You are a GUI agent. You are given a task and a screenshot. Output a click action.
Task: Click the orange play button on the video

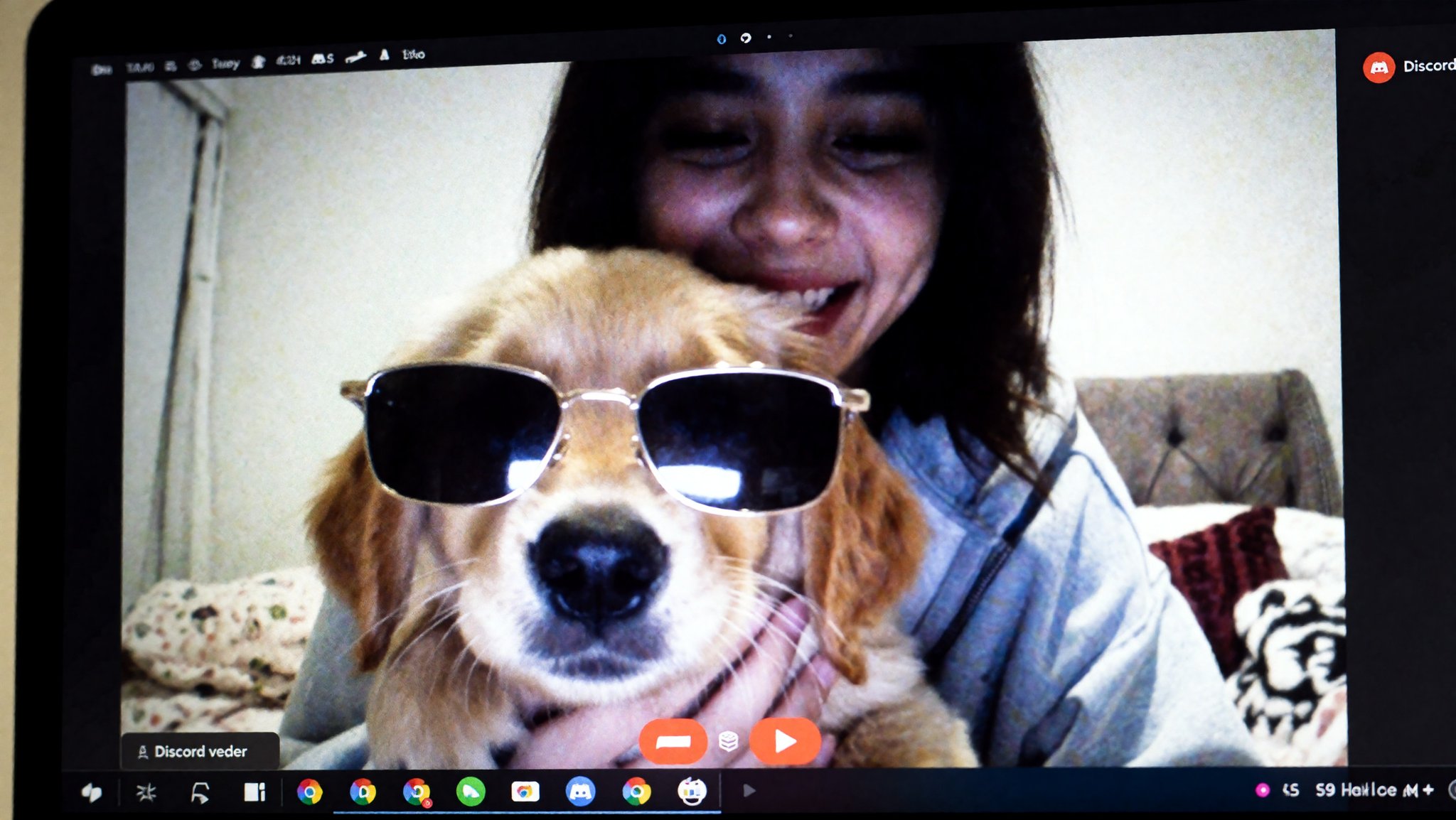(785, 741)
